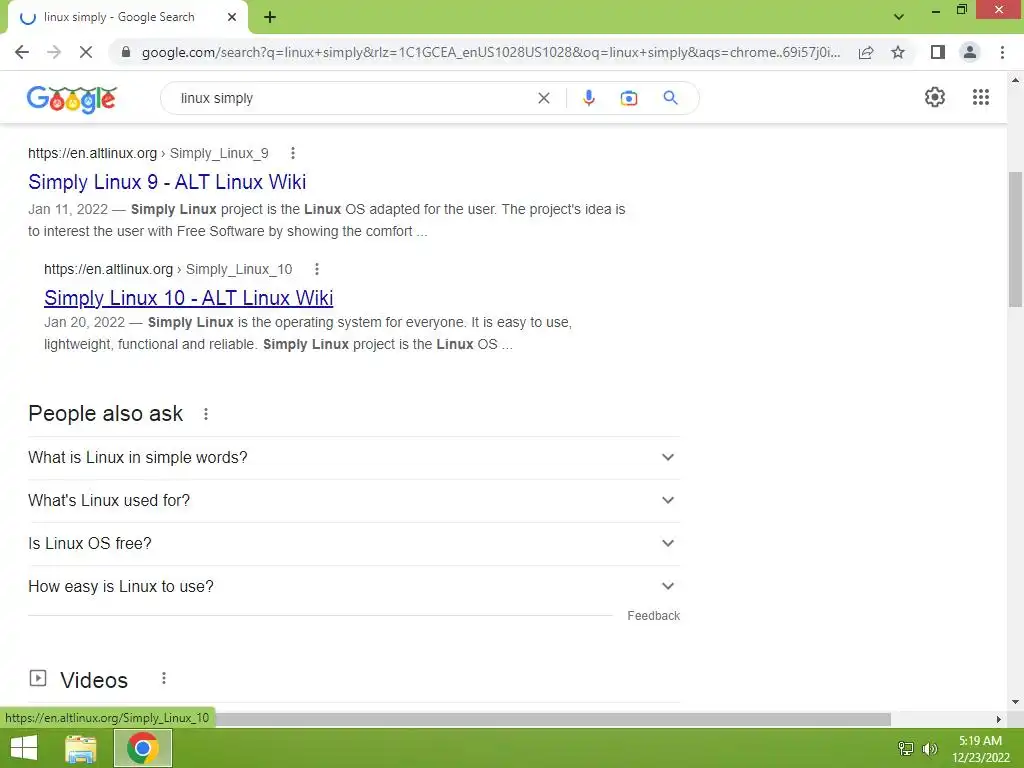This screenshot has width=1024, height=768.
Task: Click the magnifier search button
Action: tap(670, 98)
